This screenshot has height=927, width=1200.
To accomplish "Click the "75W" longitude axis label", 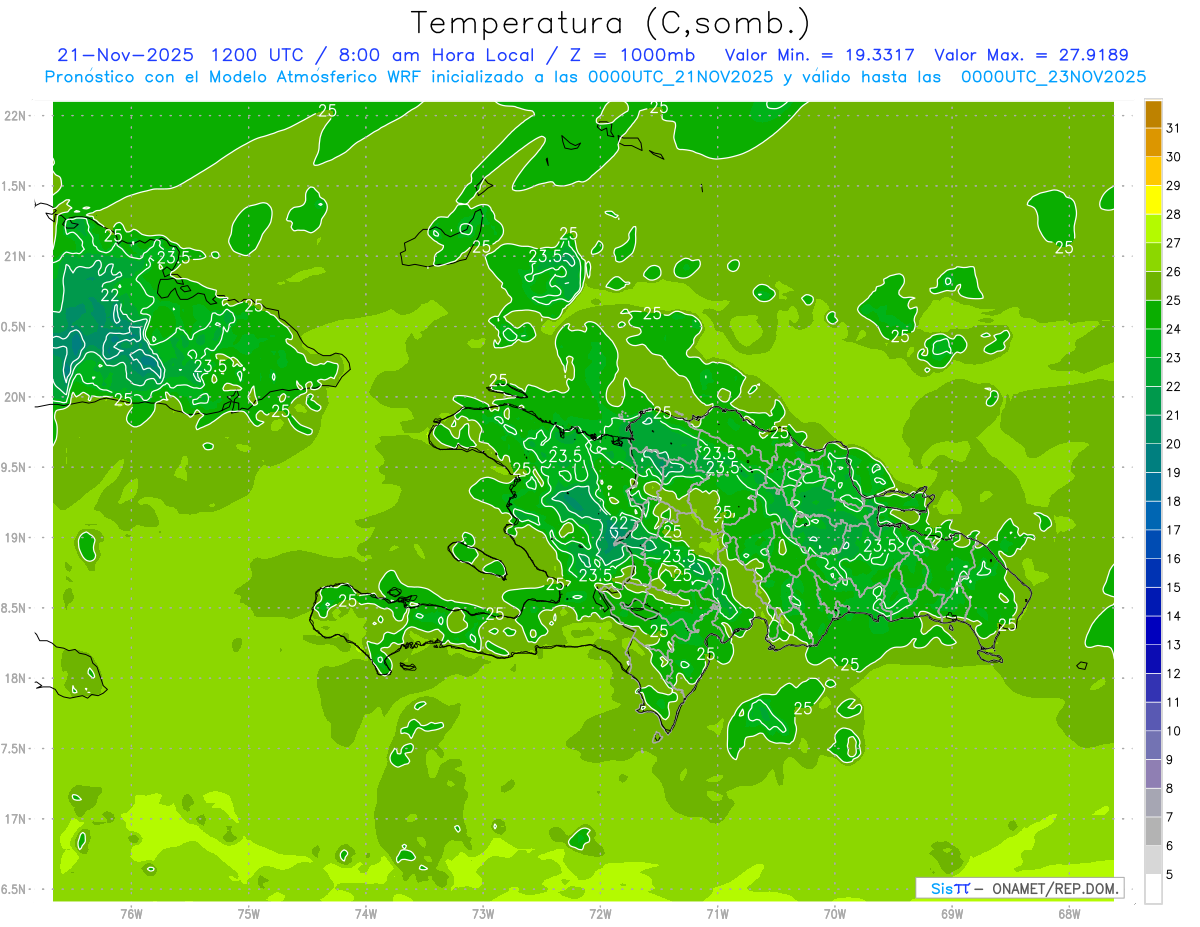I will tap(249, 914).
